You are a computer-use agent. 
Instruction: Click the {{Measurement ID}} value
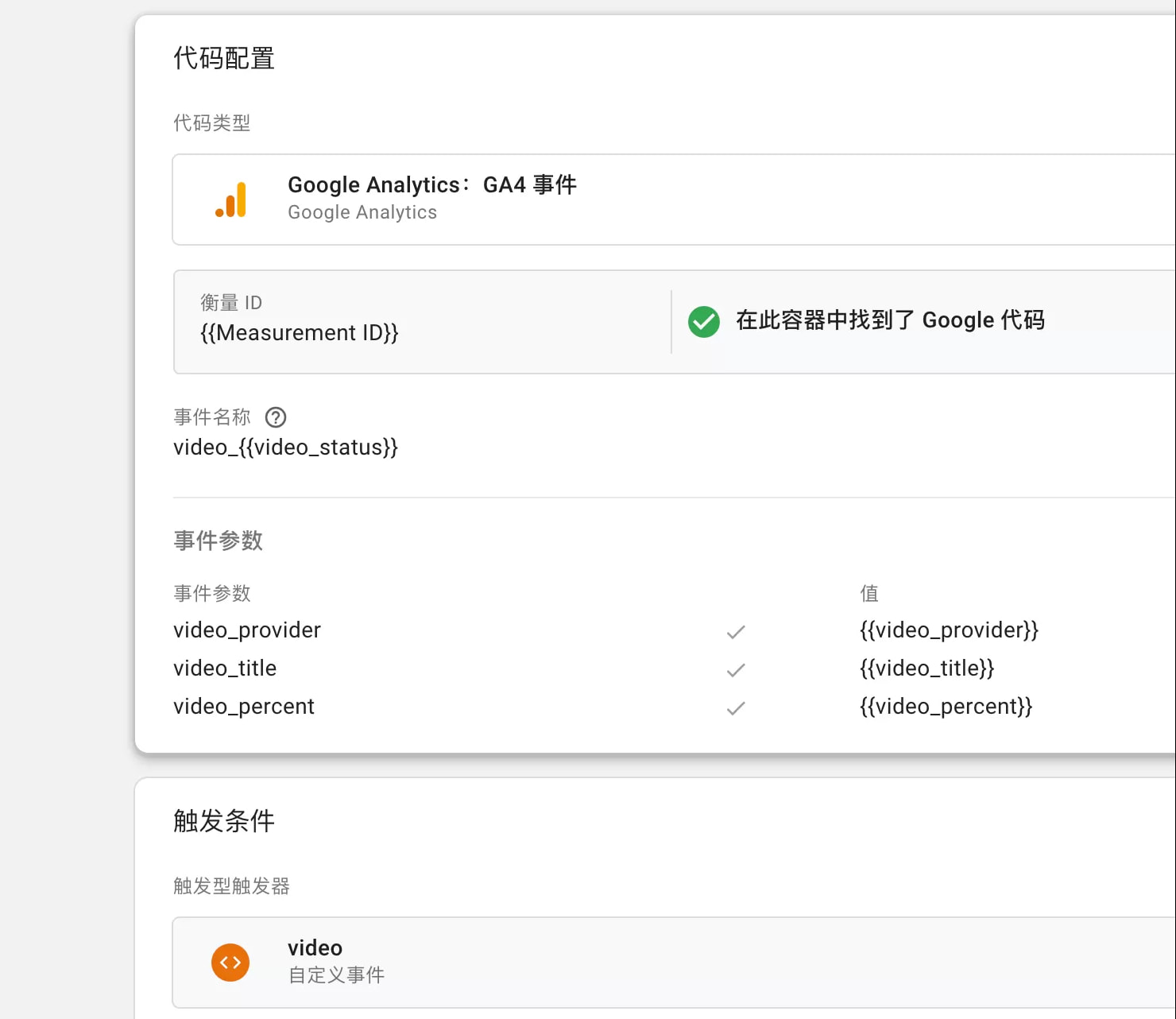[x=299, y=333]
